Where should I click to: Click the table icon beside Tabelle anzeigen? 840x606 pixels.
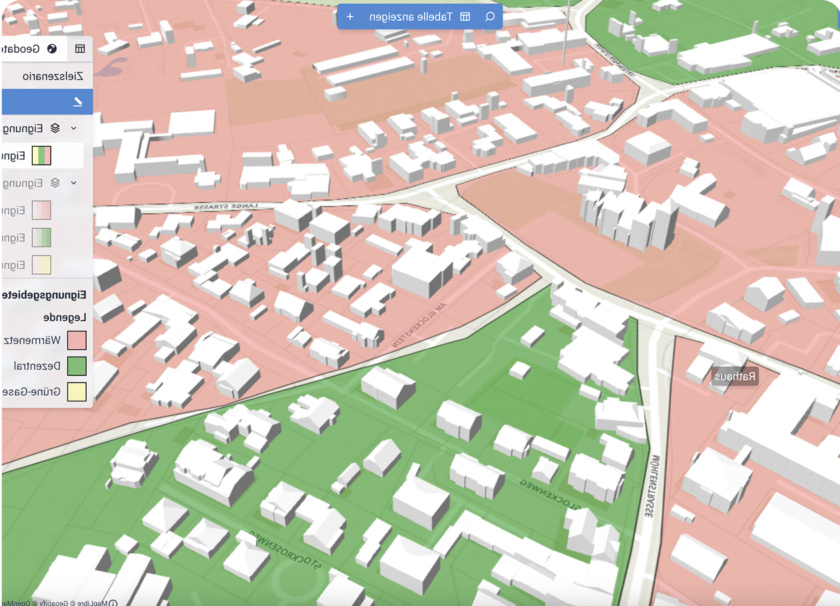pyautogui.click(x=465, y=17)
